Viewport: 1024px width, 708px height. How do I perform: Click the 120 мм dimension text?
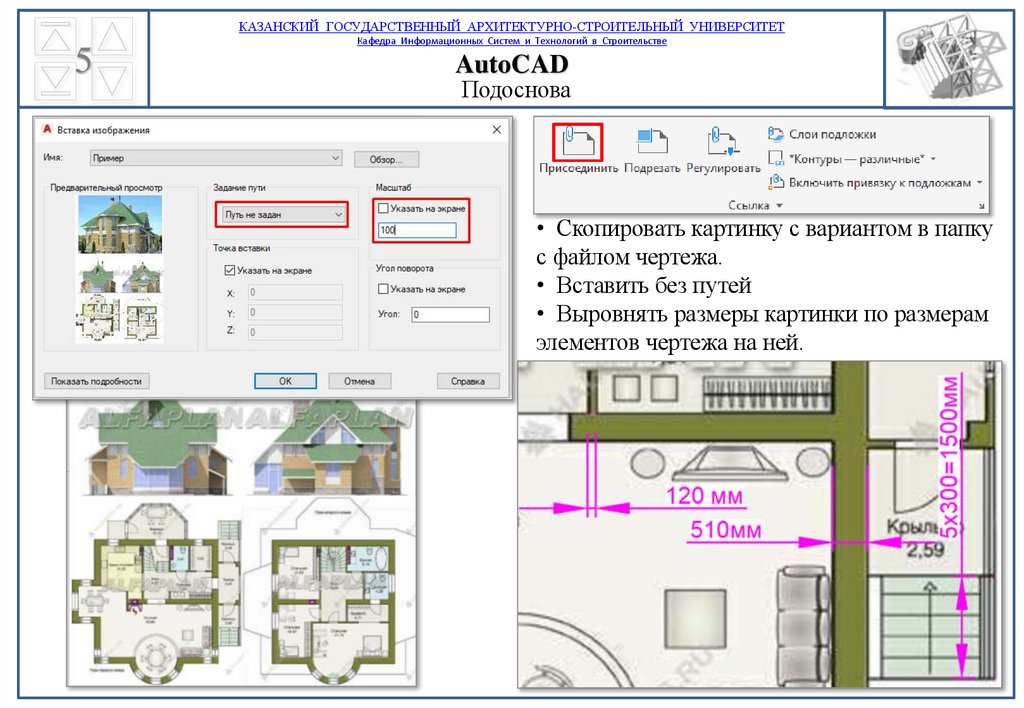(x=704, y=496)
